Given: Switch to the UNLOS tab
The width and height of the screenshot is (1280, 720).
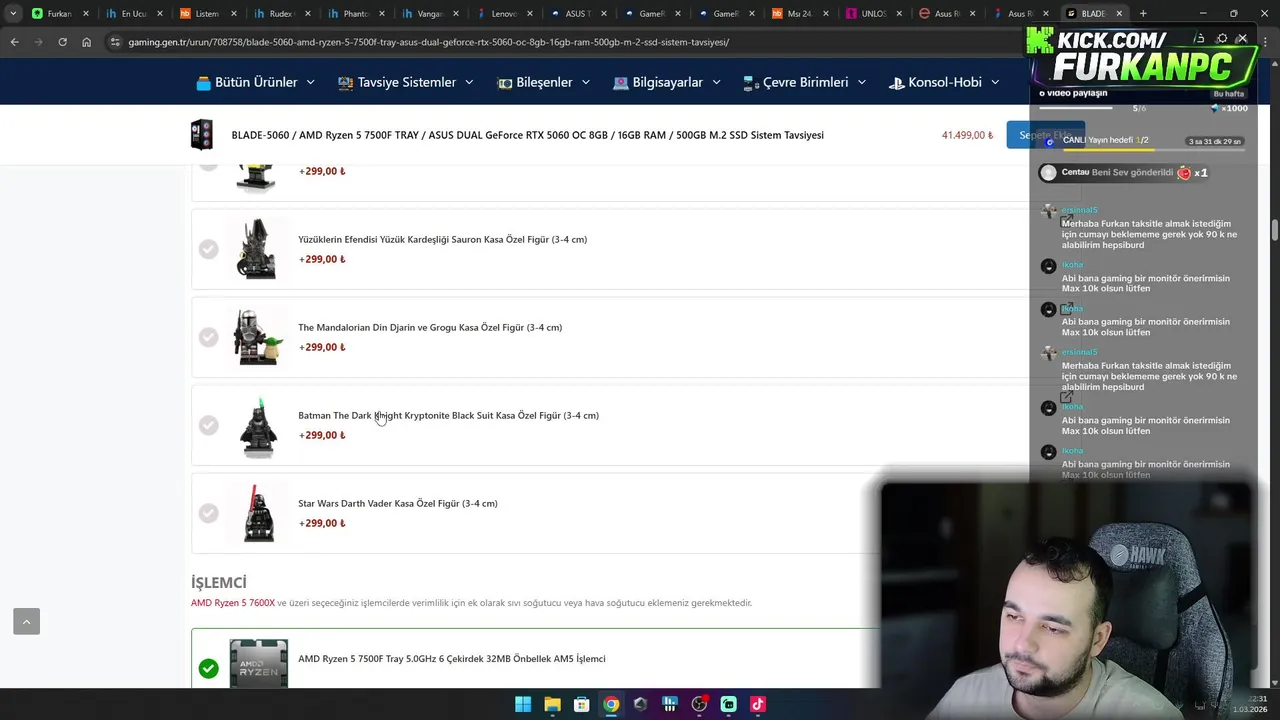Looking at the screenshot, I should coord(872,14).
